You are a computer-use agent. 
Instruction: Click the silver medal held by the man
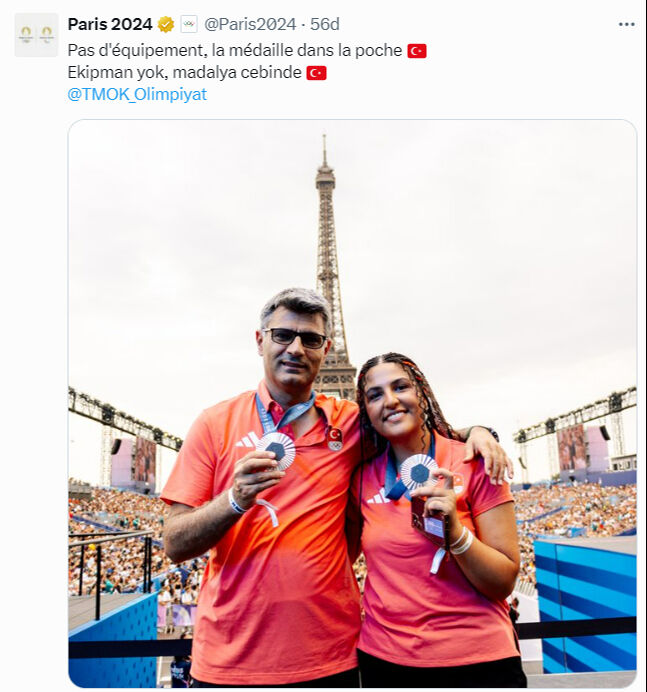pos(277,450)
